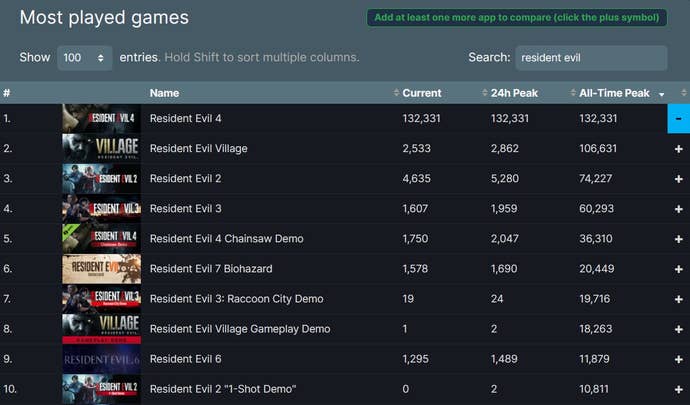Click the 1-Shot Demo banner thumbnail in row 10
The image size is (690, 405).
tap(102, 389)
